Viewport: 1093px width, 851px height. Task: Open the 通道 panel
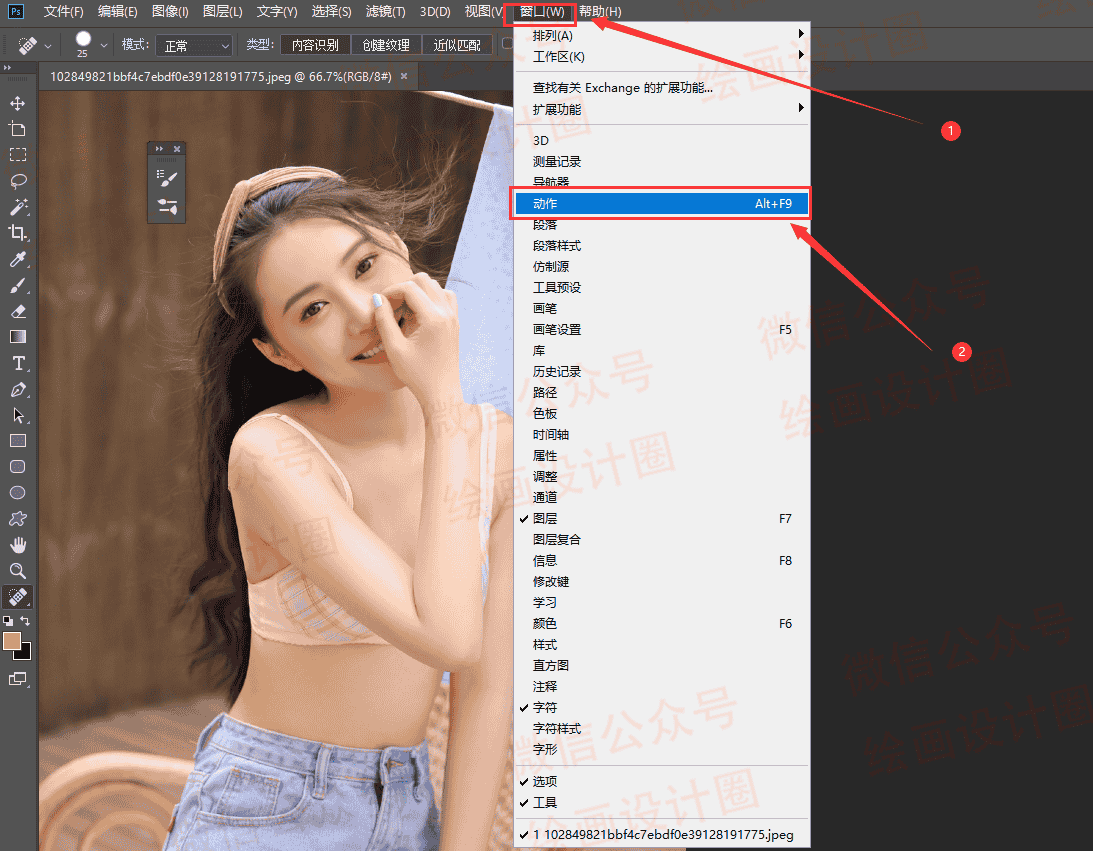(x=661, y=497)
